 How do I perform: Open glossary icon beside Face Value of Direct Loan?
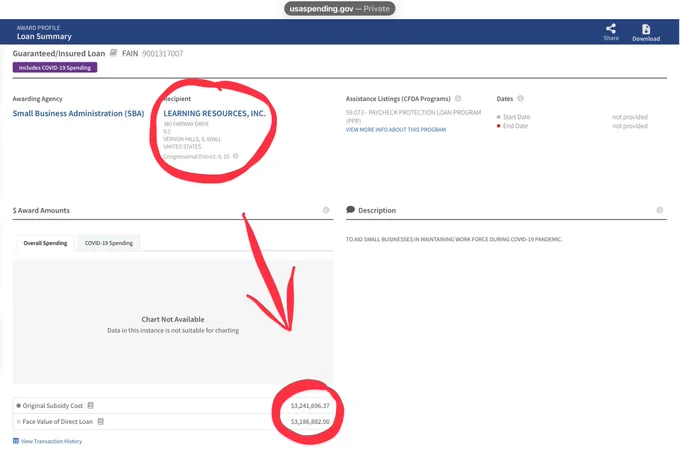pyautogui.click(x=101, y=421)
